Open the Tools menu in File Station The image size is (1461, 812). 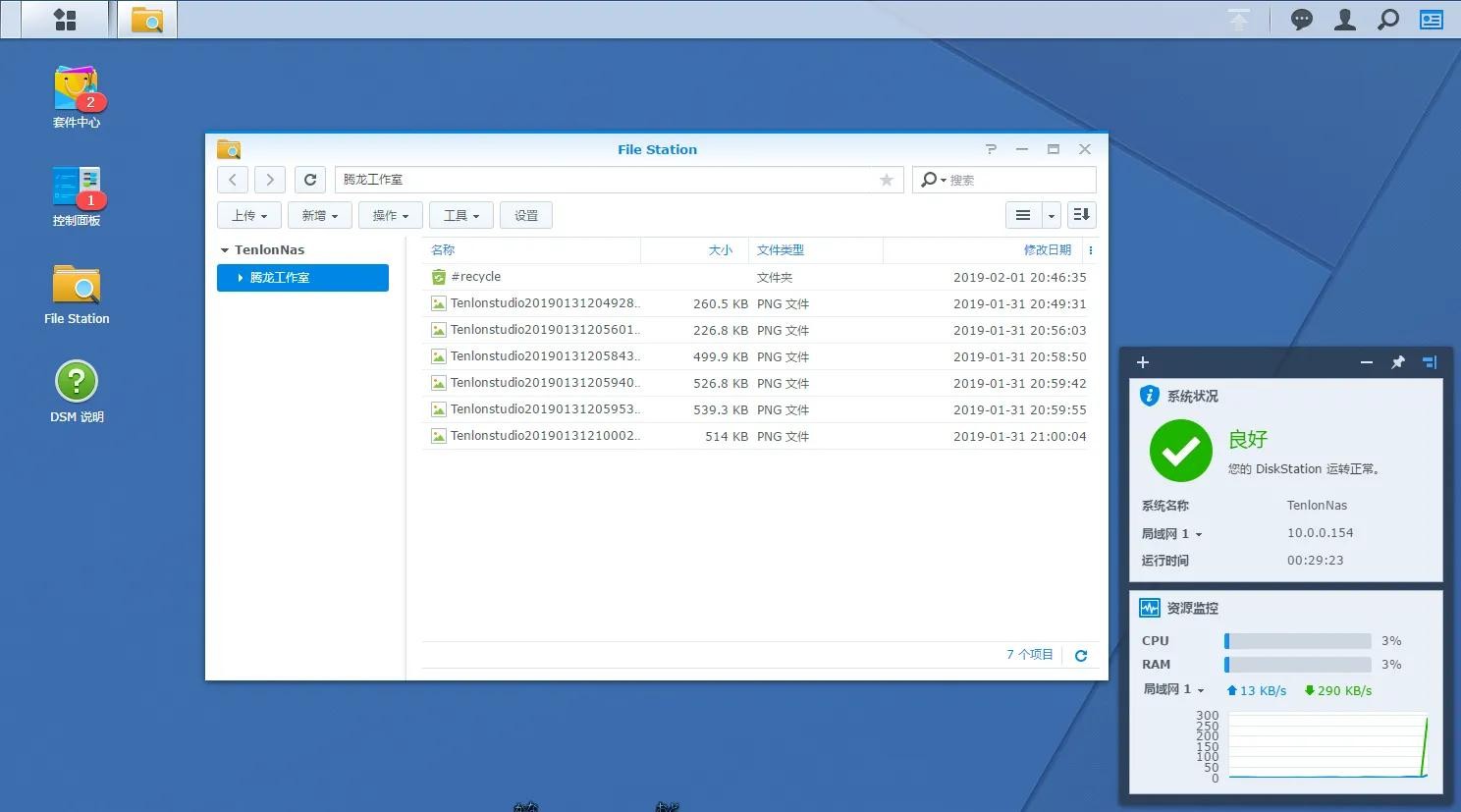pos(461,215)
